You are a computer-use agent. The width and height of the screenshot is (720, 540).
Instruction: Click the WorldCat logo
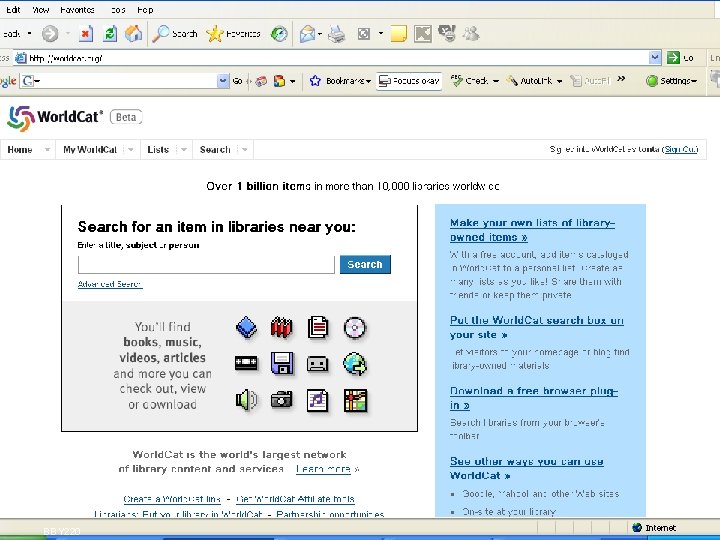[55, 118]
